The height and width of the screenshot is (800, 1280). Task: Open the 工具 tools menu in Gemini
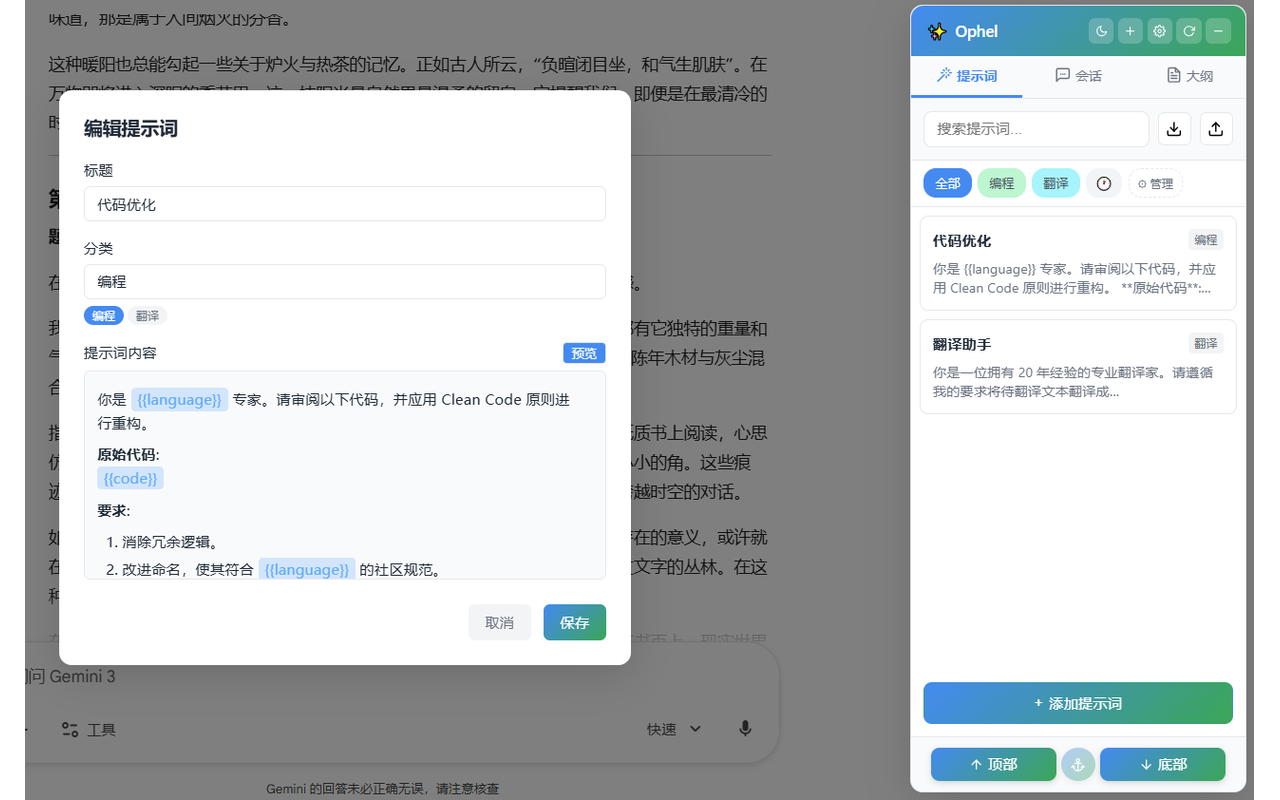(x=88, y=729)
